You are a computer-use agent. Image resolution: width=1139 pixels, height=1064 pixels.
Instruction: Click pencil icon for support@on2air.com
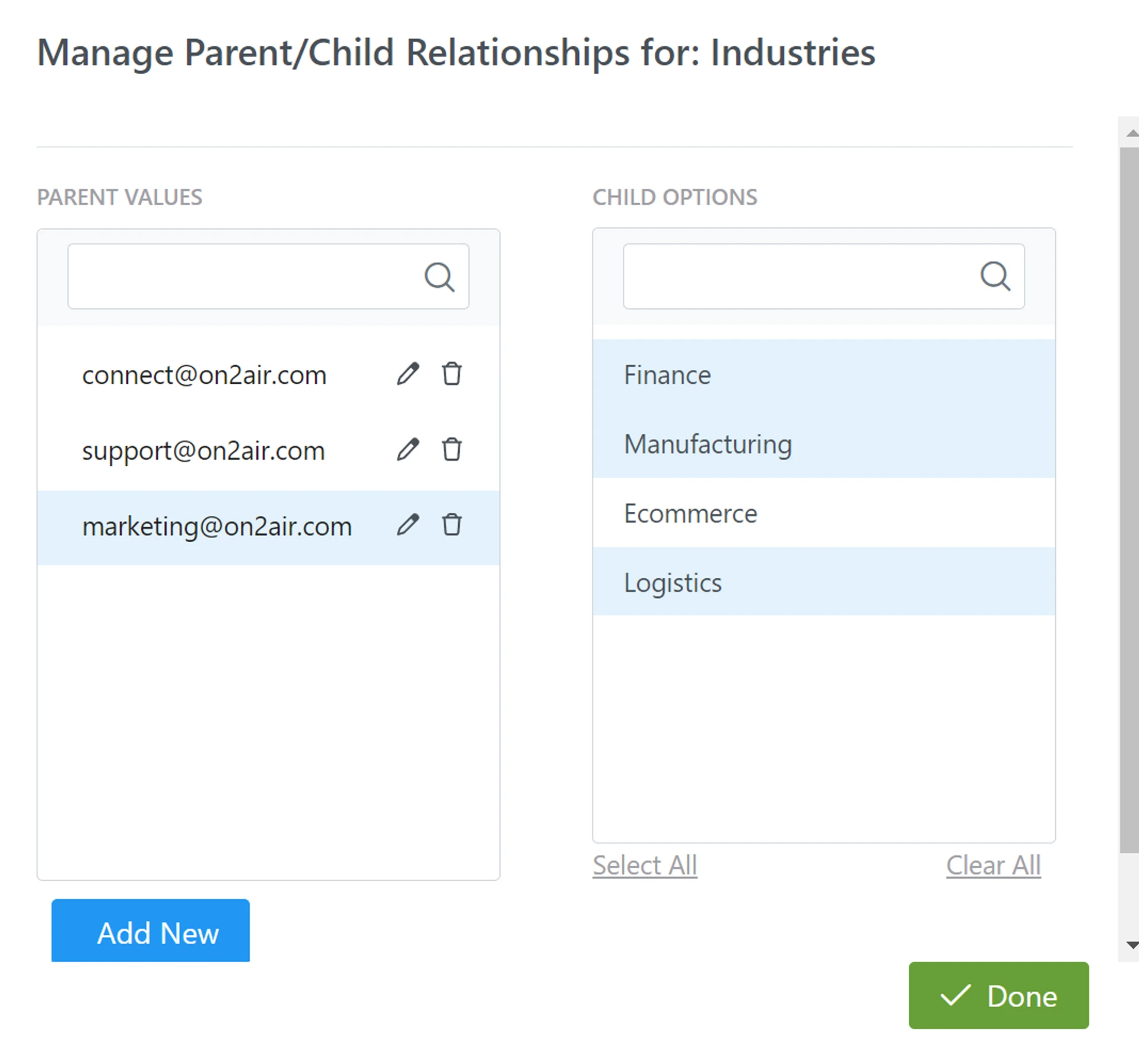pos(408,450)
